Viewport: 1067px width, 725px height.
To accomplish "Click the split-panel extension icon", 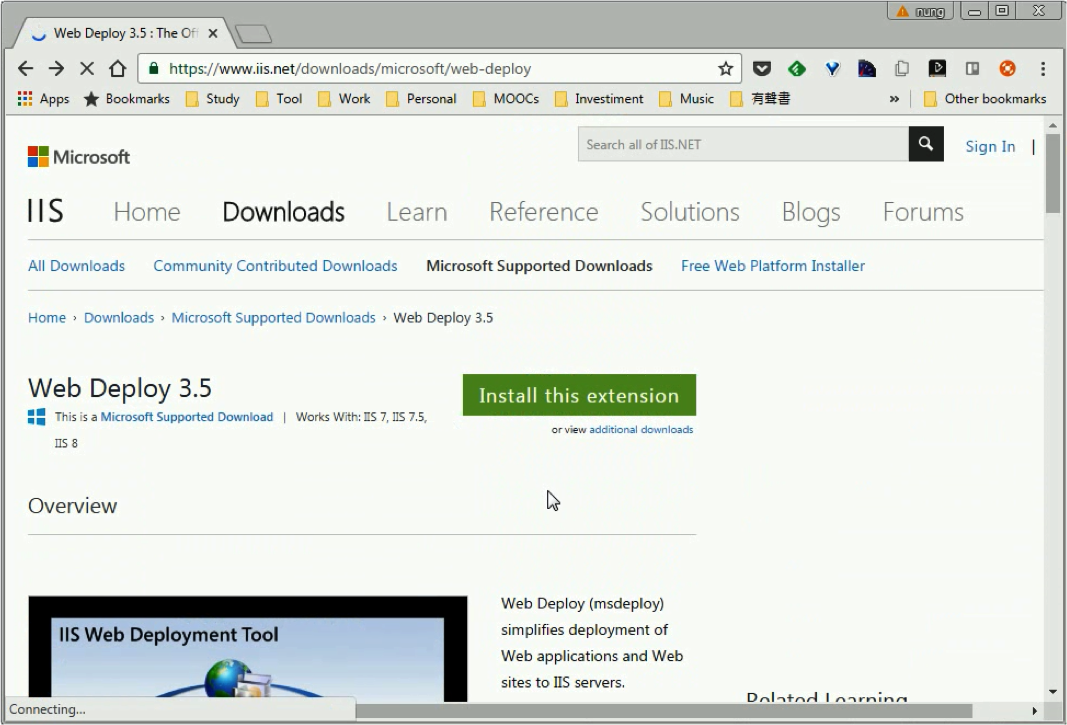I will [972, 69].
